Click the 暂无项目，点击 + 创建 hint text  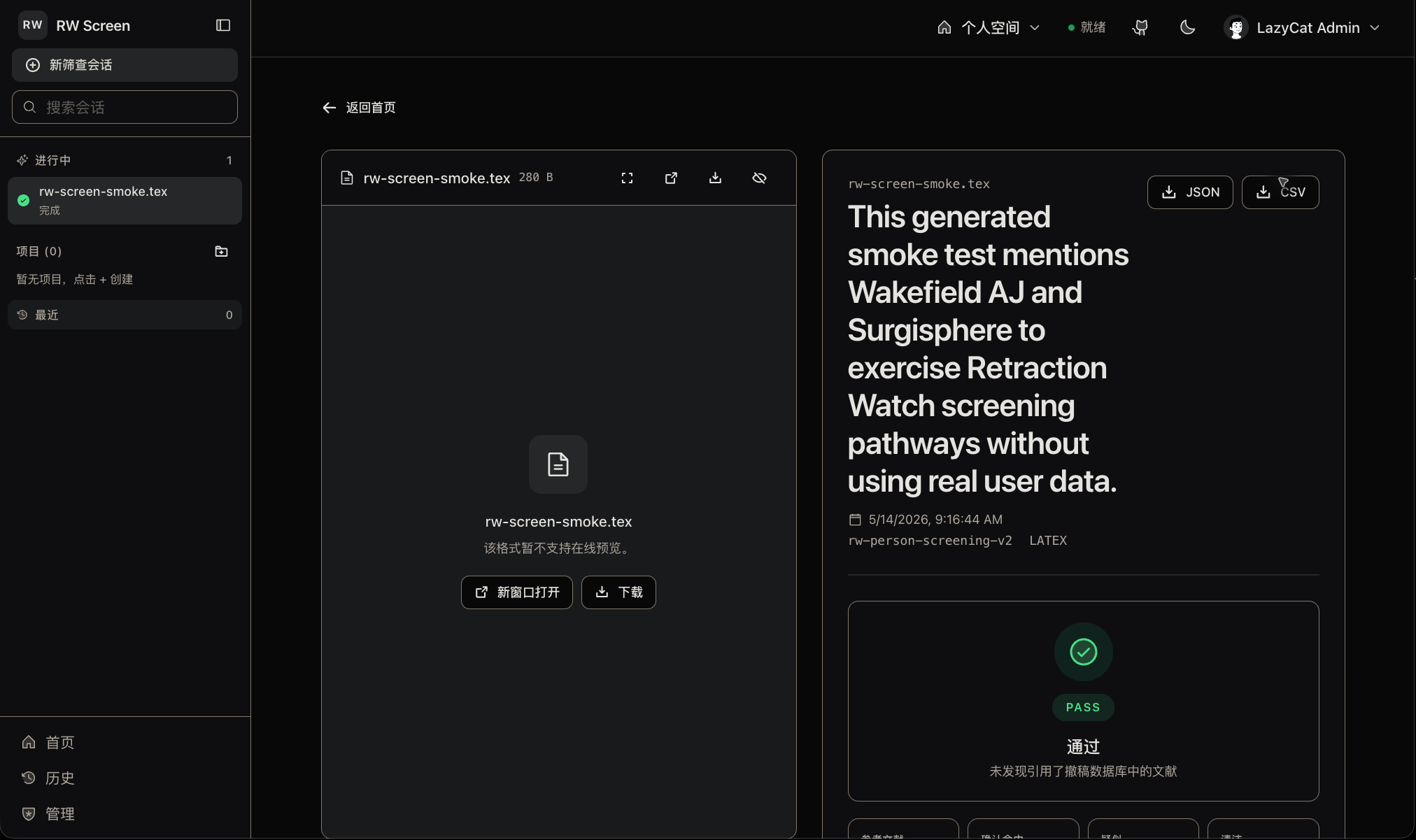pos(75,279)
